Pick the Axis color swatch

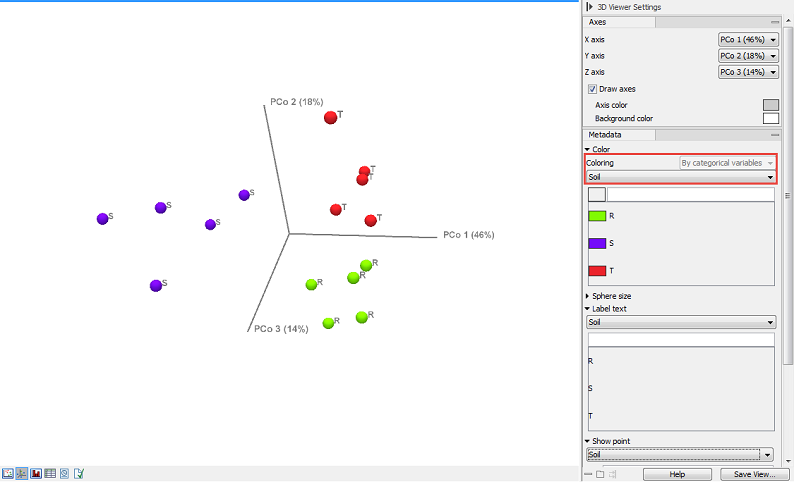(x=770, y=104)
